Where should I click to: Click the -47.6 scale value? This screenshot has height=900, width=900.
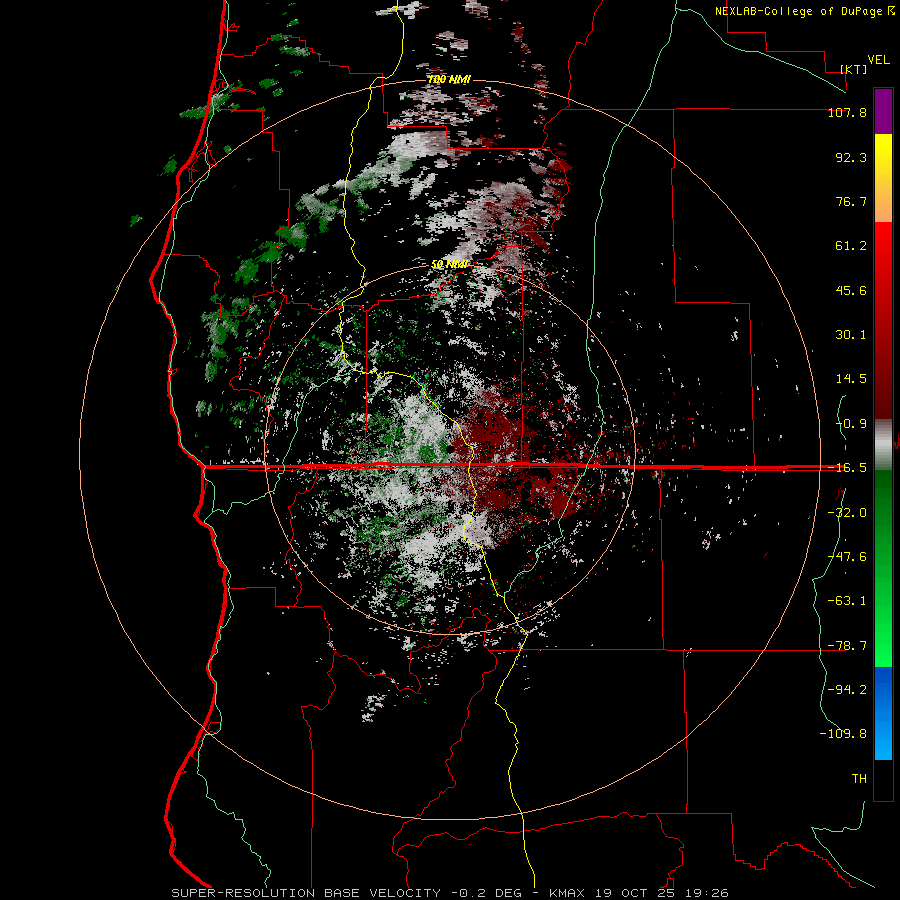[847, 557]
